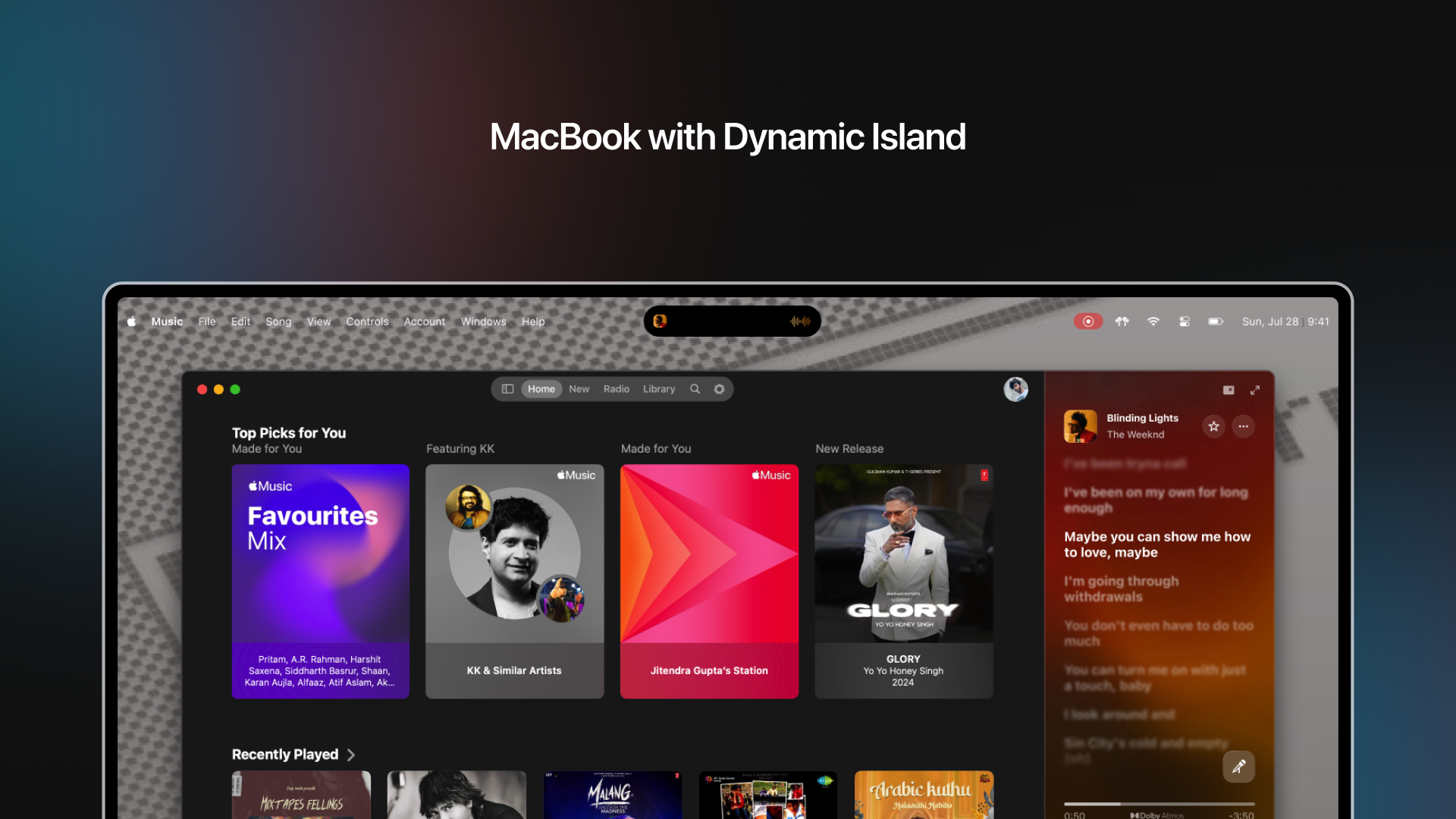This screenshot has width=1456, height=819.
Task: Jump to lyric "Maybe you can show me how"
Action: coord(1157,544)
